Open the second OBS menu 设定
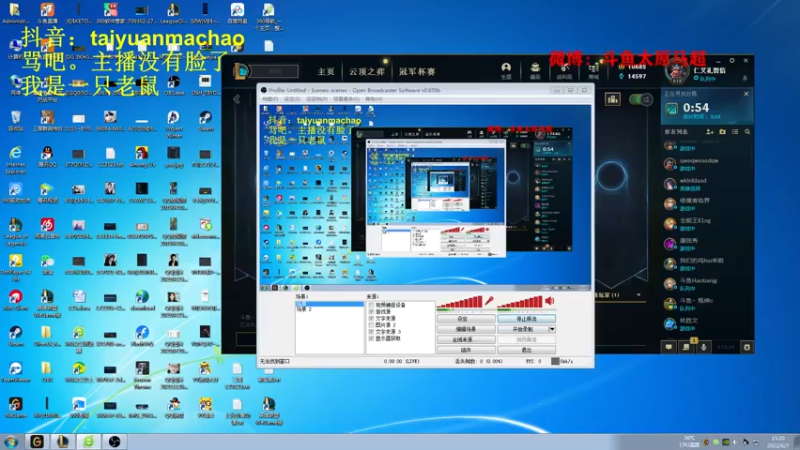 tap(292, 99)
